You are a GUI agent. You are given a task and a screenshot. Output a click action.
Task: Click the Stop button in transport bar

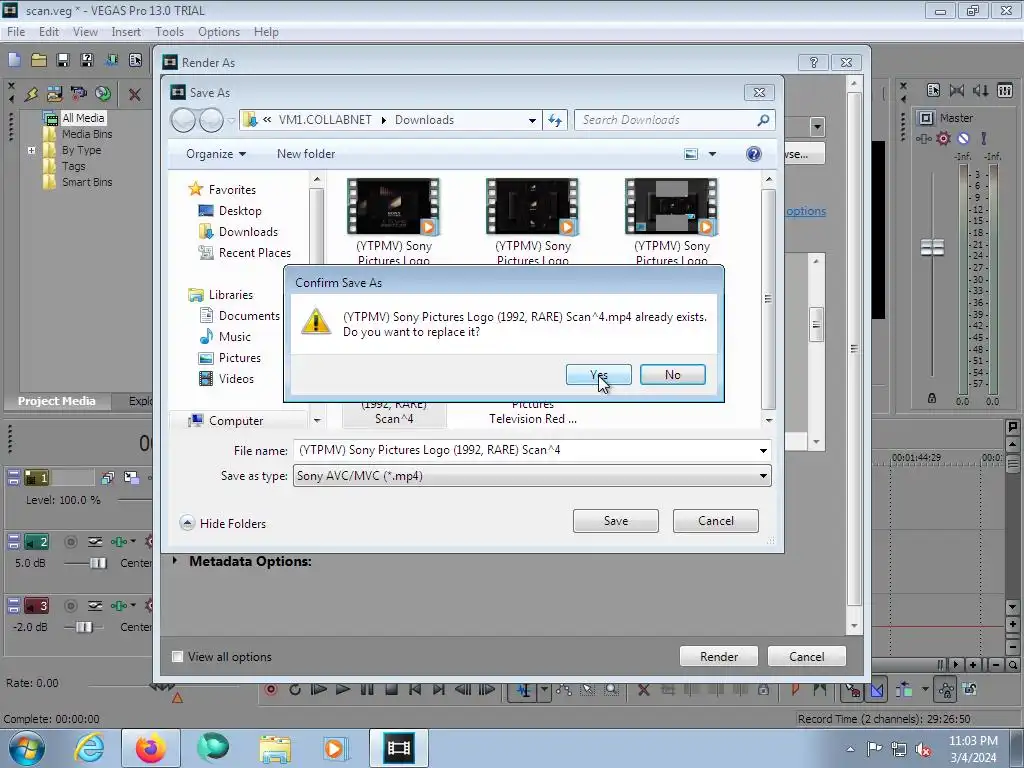click(391, 690)
